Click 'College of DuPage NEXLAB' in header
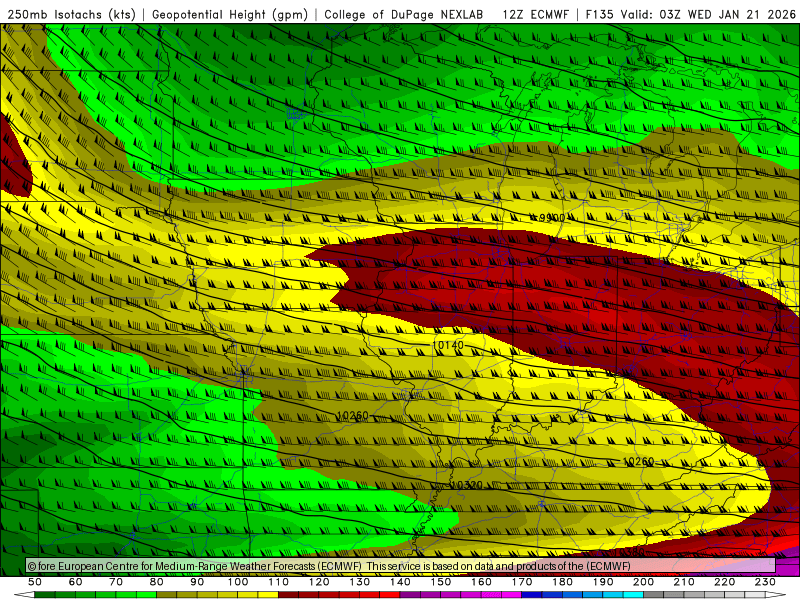Viewport: 800px width, 600px height. [x=404, y=14]
